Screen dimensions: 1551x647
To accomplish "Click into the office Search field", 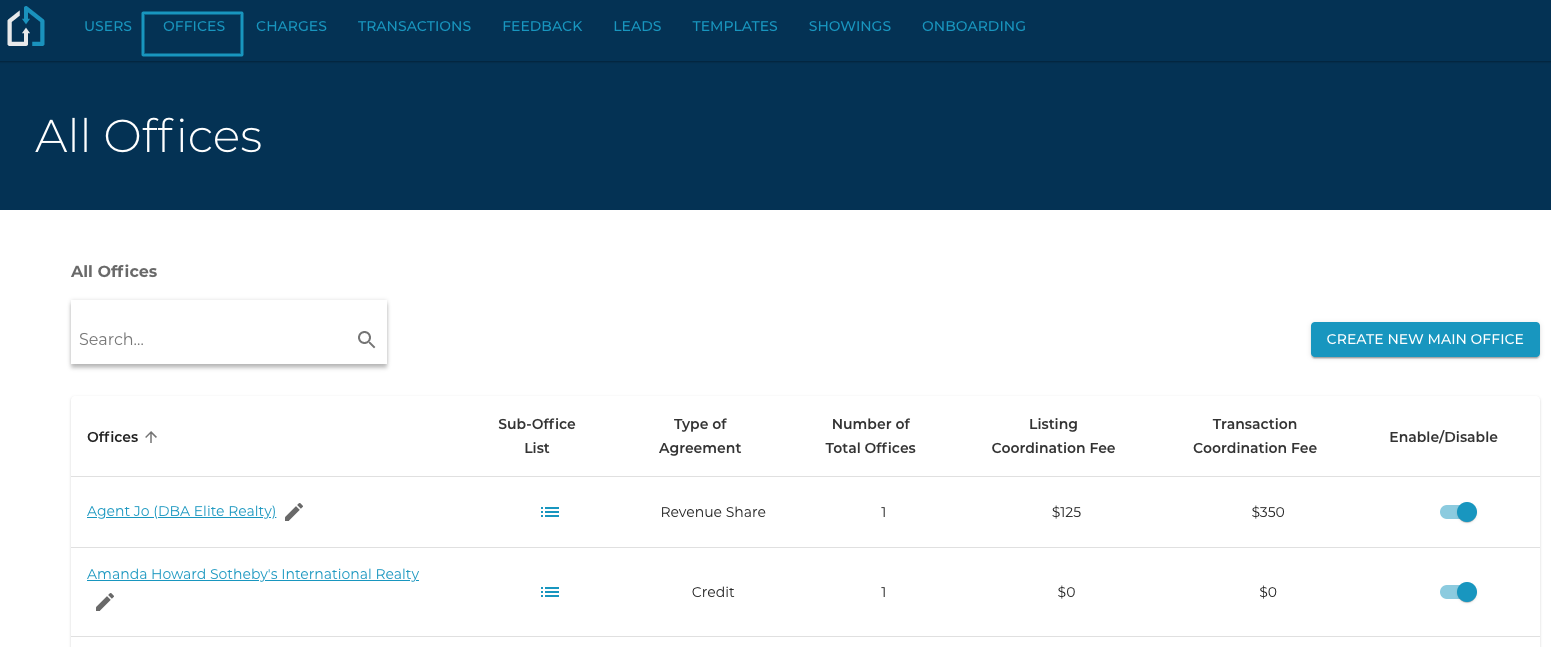I will pyautogui.click(x=210, y=340).
